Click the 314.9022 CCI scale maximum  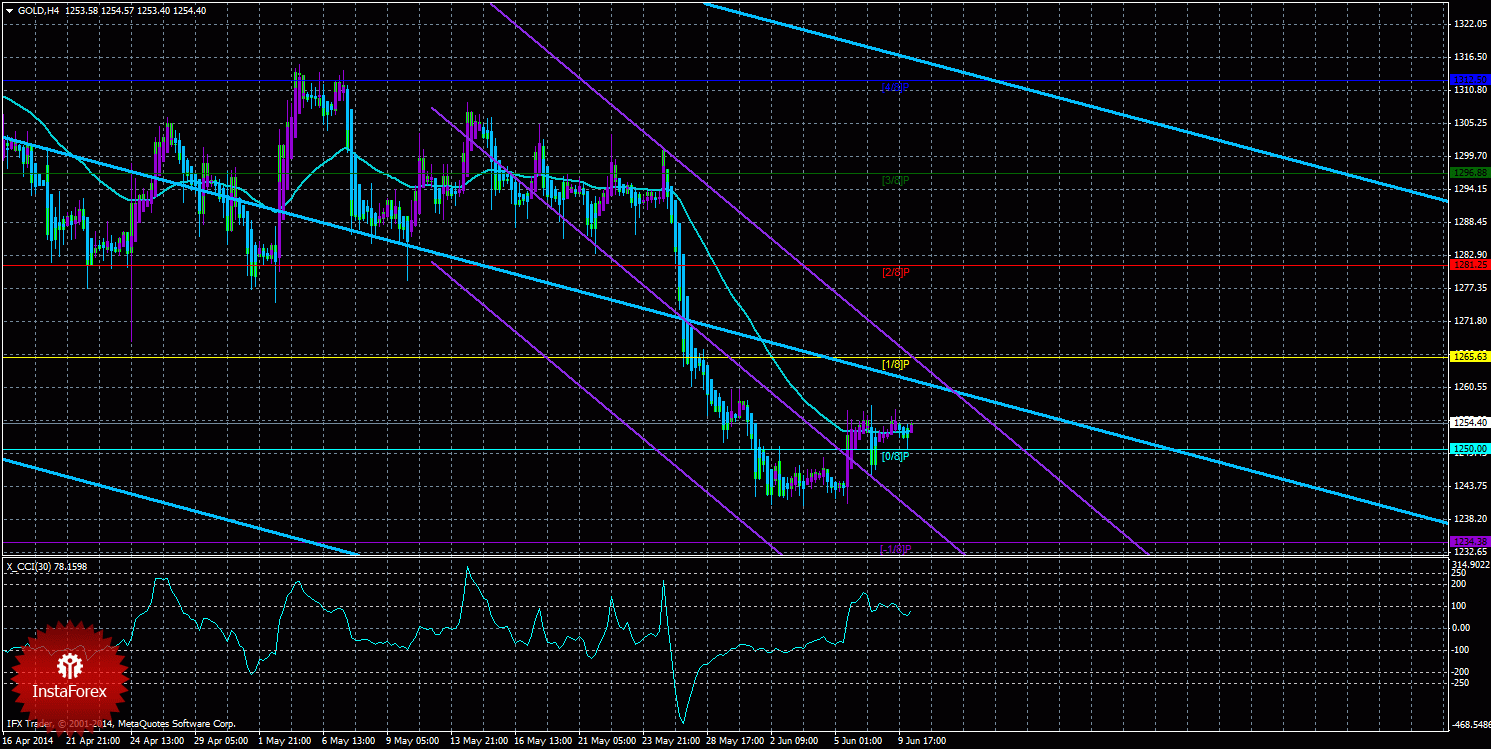[1471, 564]
